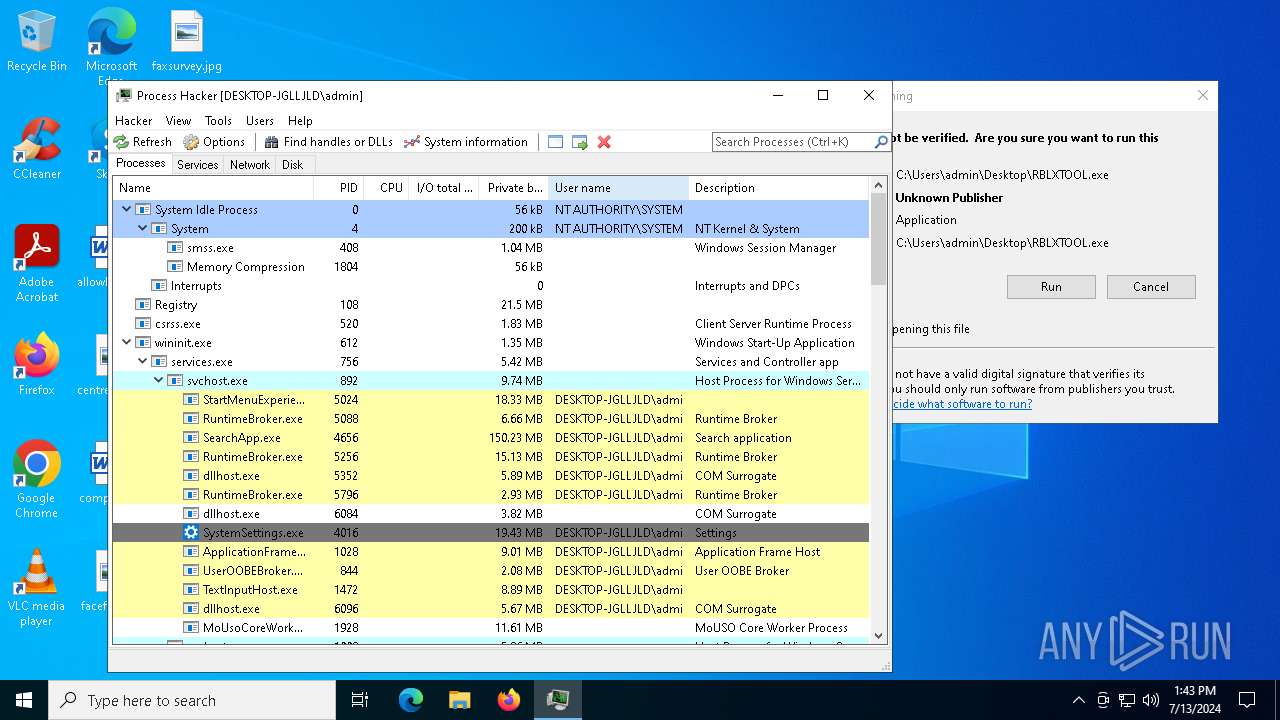1280x720 pixels.
Task: Select RuntimeBroker.exe with PID 5088
Action: click(490, 419)
